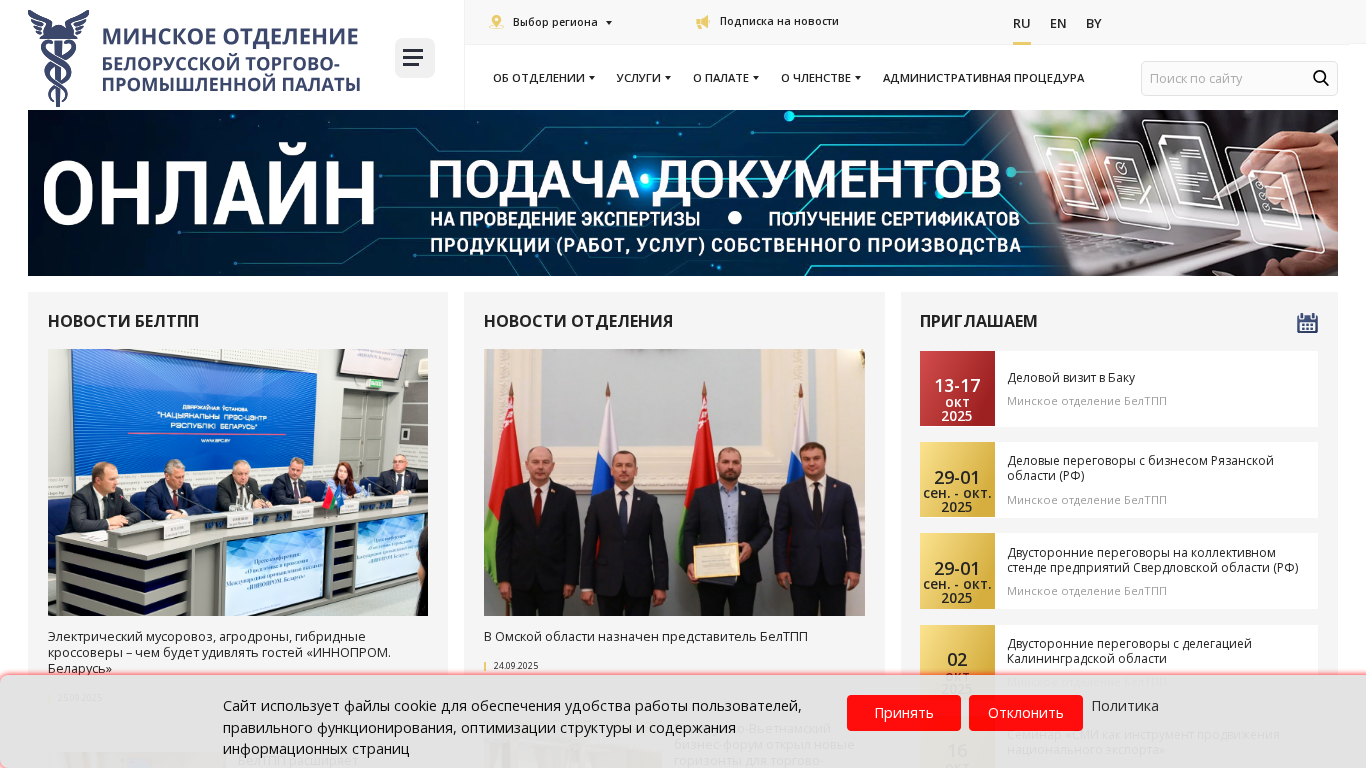This screenshot has width=1366, height=768.
Task: Click the region location pin icon
Action: [x=497, y=22]
